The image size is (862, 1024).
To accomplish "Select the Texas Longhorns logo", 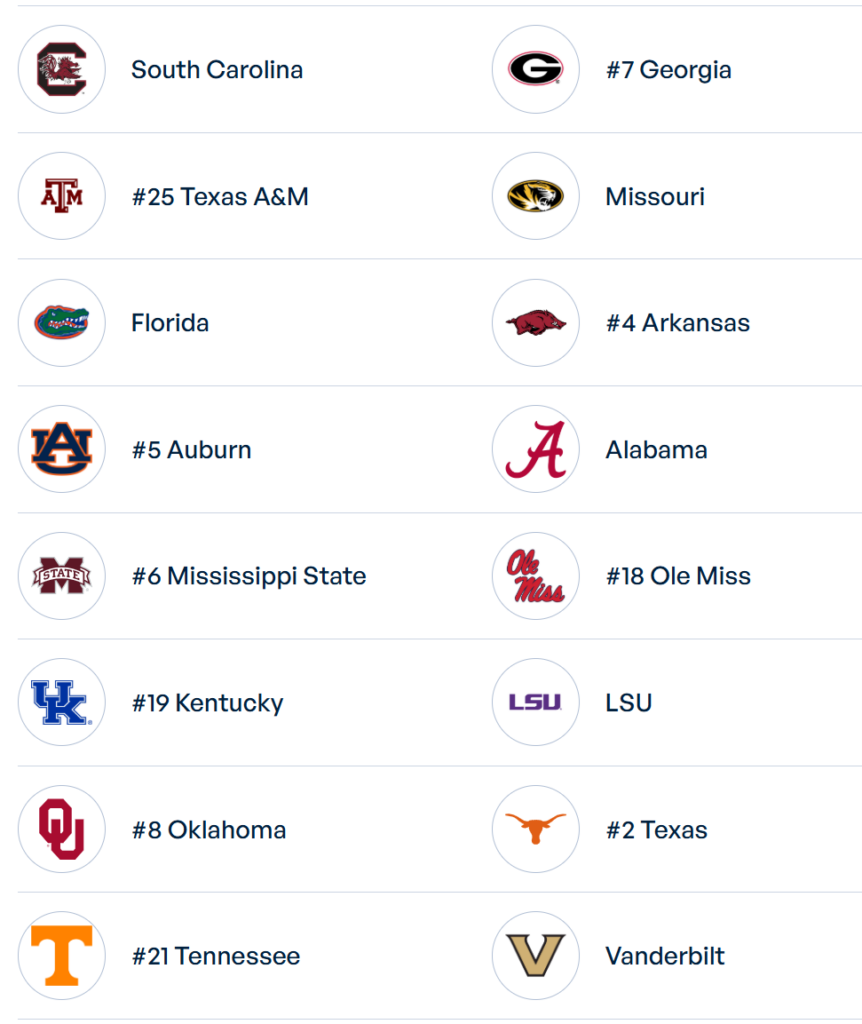I will pos(535,829).
